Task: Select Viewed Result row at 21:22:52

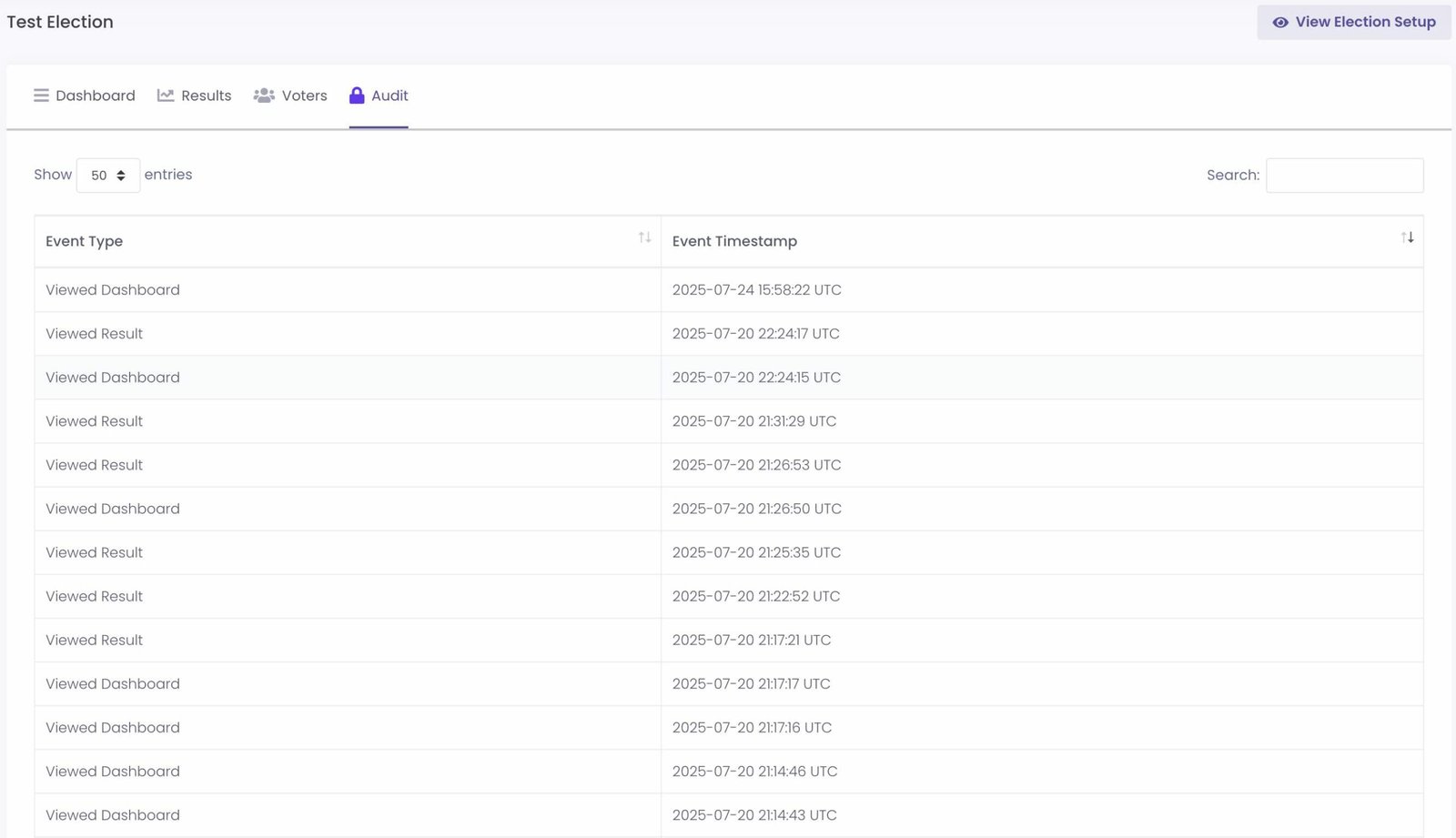Action: 729,596
